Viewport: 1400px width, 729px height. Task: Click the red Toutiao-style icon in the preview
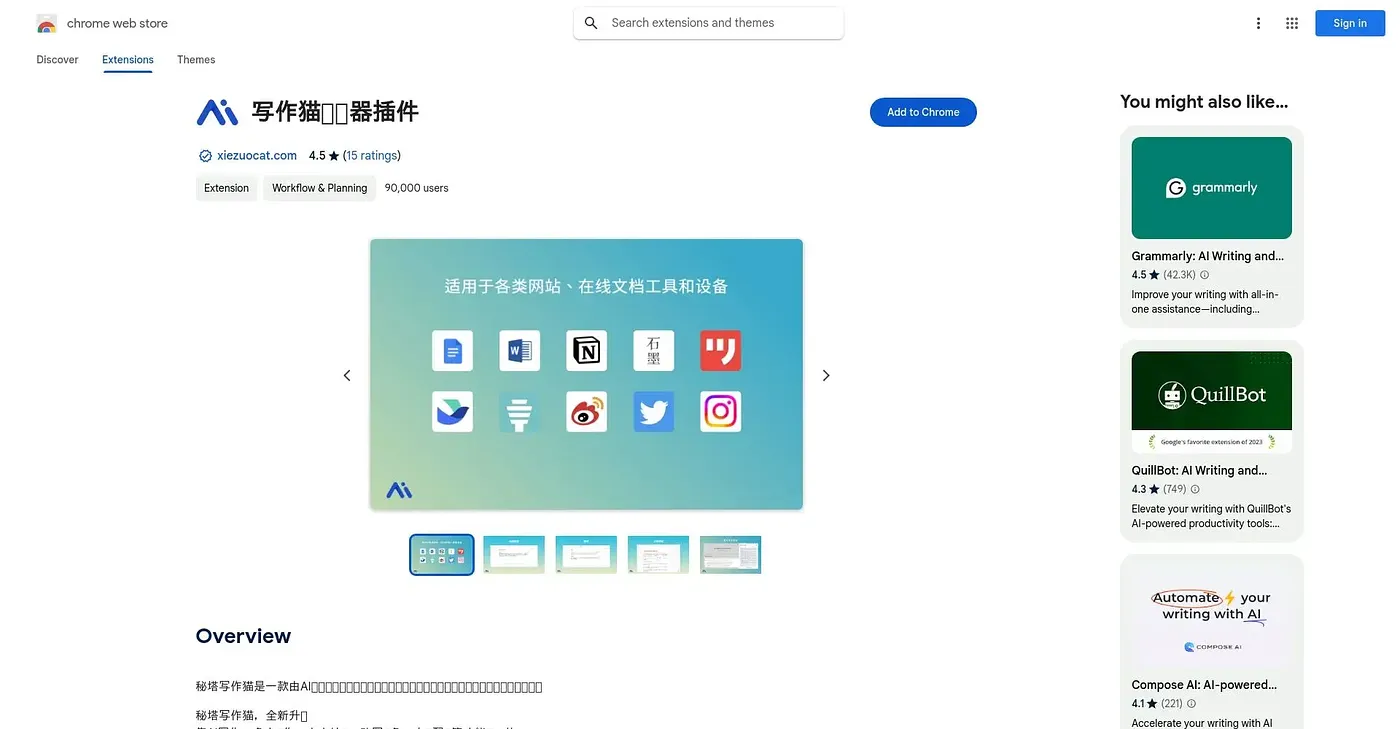(x=720, y=351)
